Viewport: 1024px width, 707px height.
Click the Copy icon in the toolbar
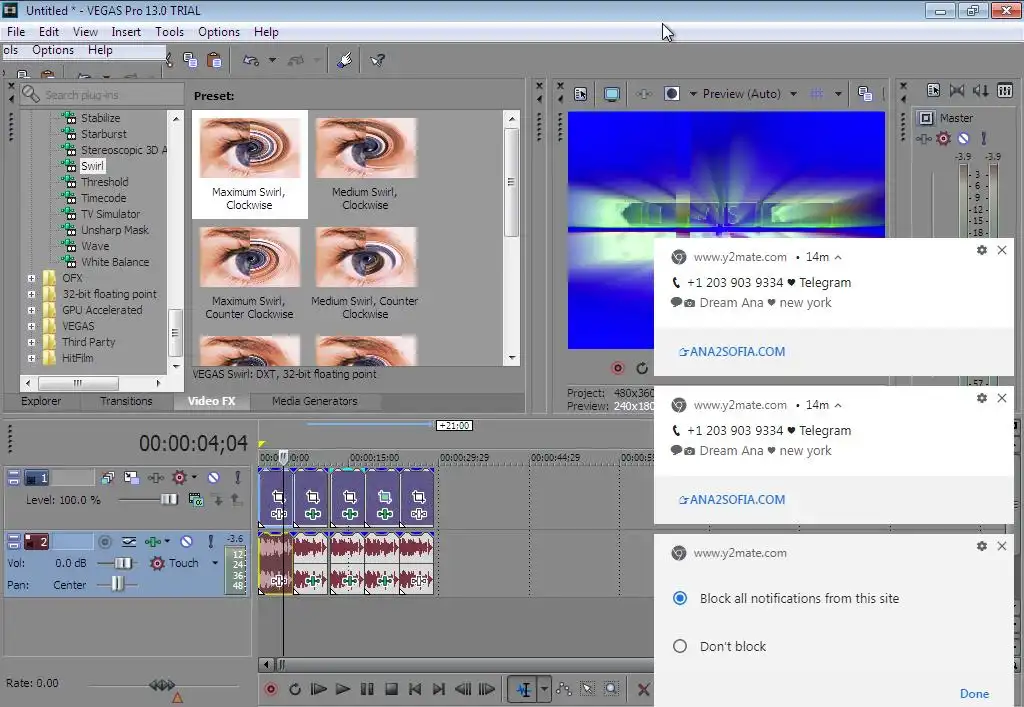(190, 60)
